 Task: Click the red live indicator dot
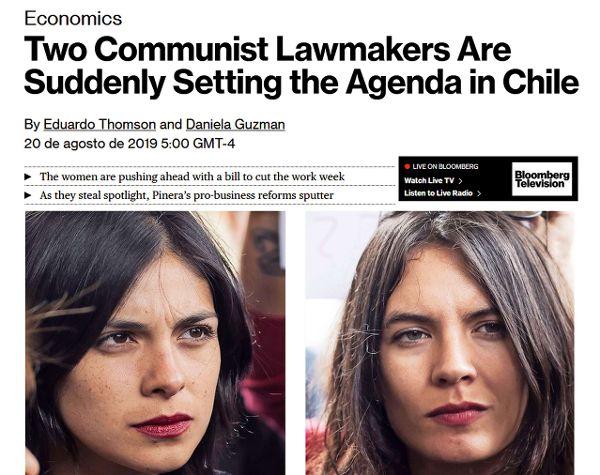[408, 166]
